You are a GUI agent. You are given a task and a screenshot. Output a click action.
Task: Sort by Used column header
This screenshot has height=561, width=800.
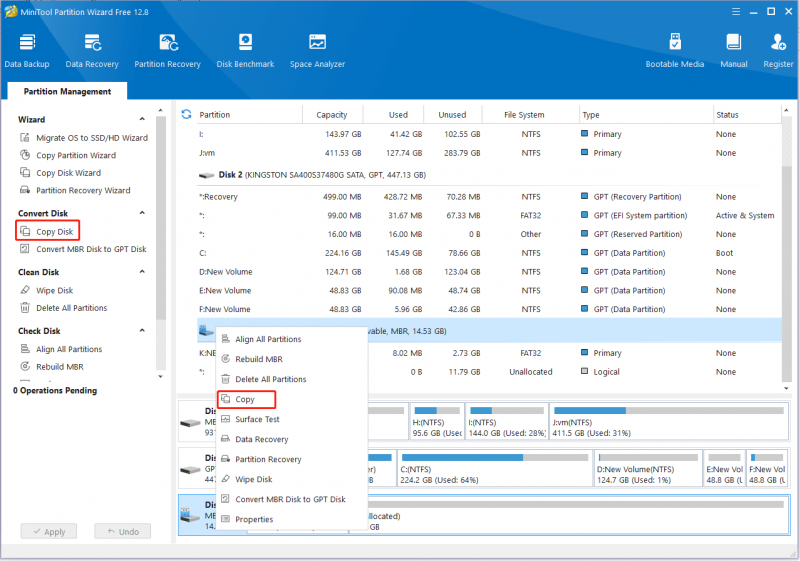click(x=393, y=115)
